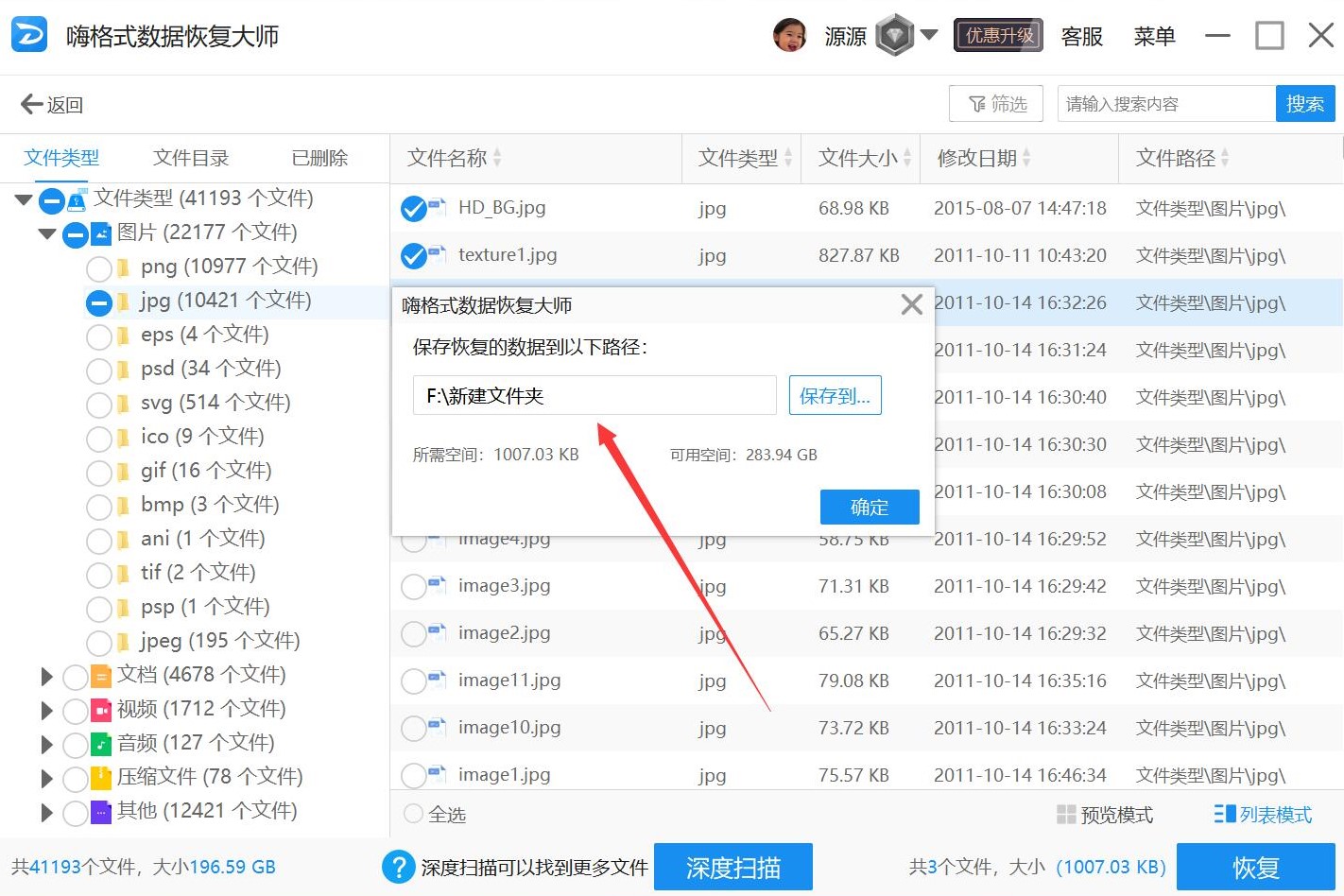Image resolution: width=1344 pixels, height=896 pixels.
Task: Check the image3.jpg file checkbox
Action: [413, 586]
